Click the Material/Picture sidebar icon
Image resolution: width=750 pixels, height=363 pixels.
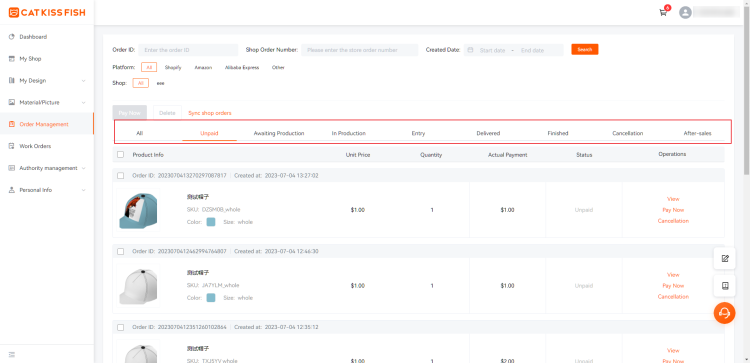click(x=12, y=102)
